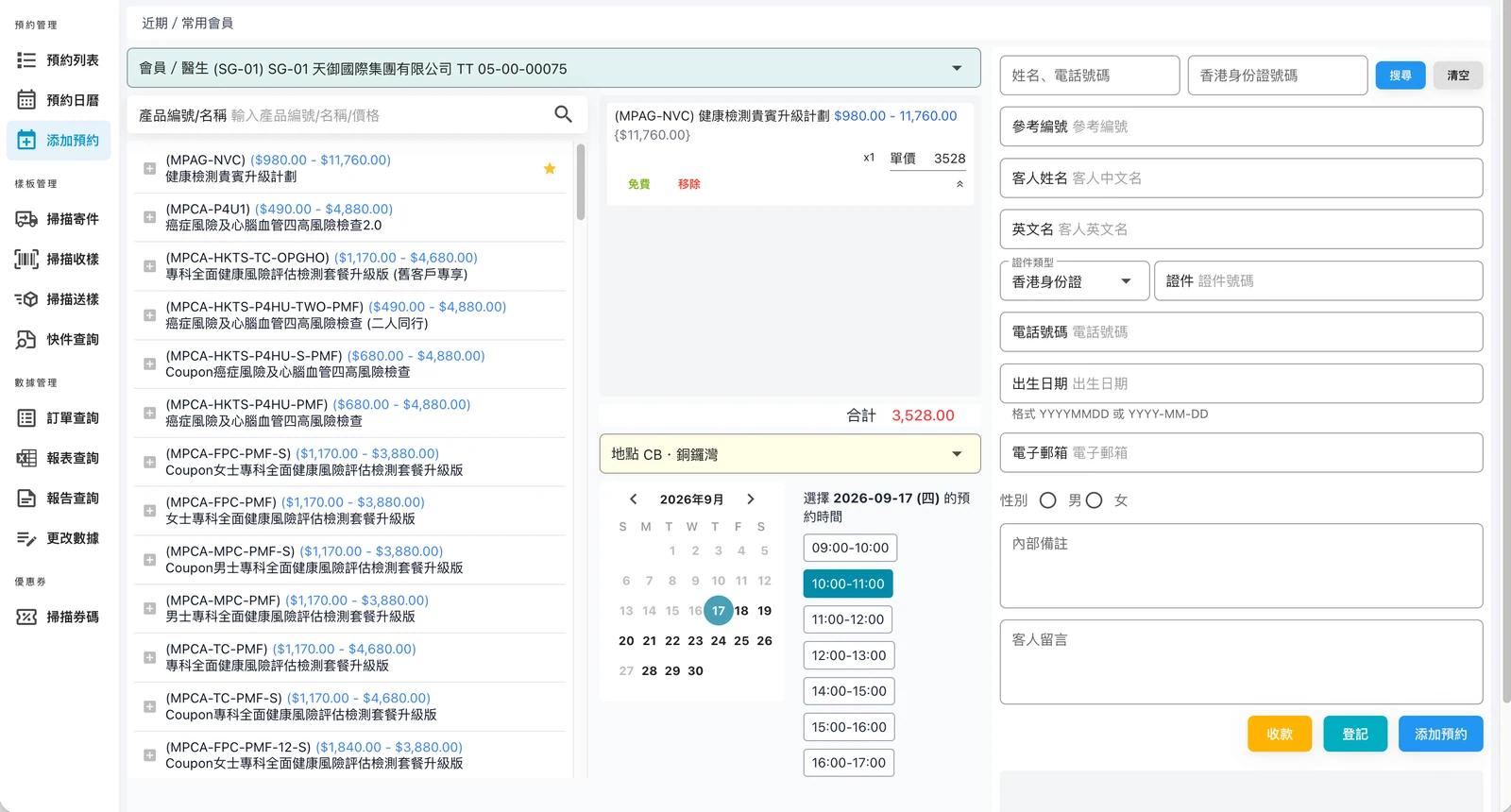This screenshot has width=1511, height=812.
Task: Go to the previous calendar month
Action: 634,499
